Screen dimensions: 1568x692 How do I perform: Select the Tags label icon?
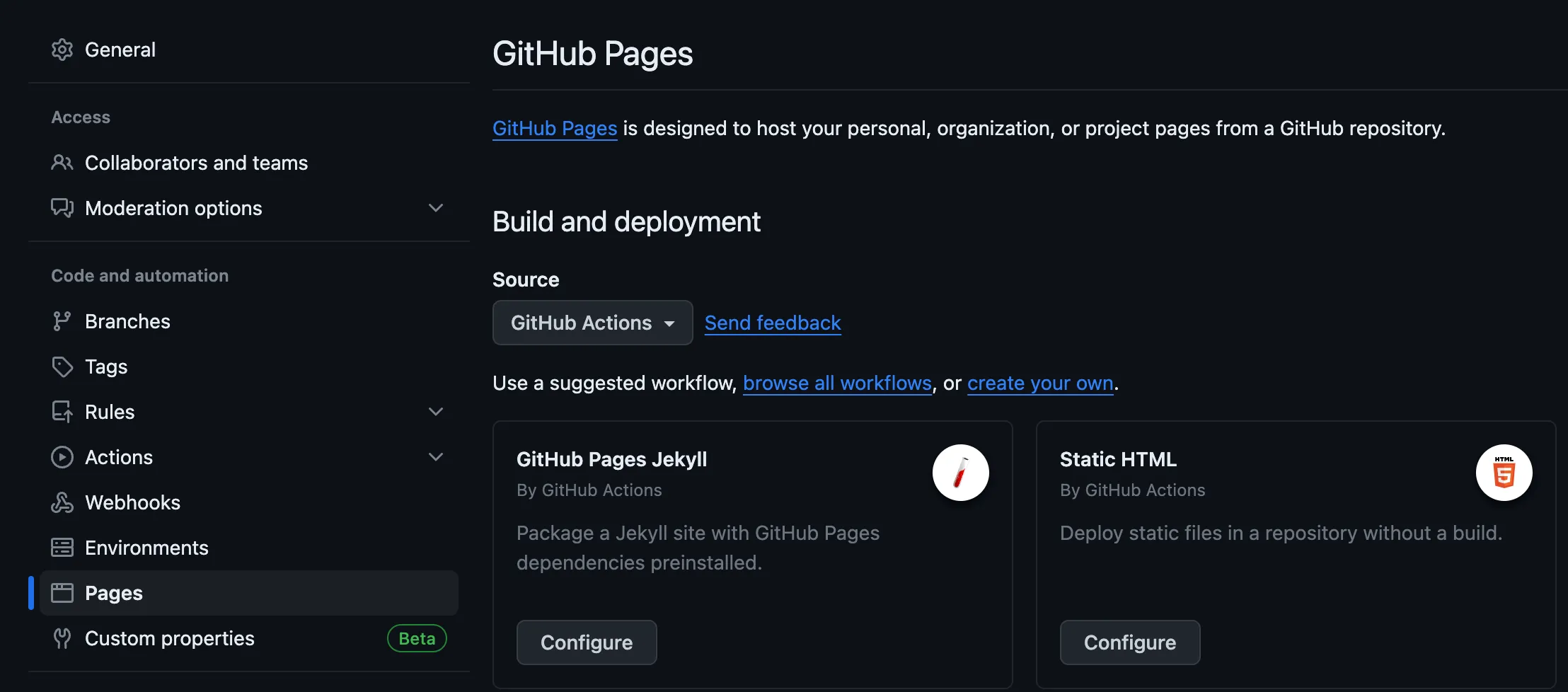click(62, 366)
